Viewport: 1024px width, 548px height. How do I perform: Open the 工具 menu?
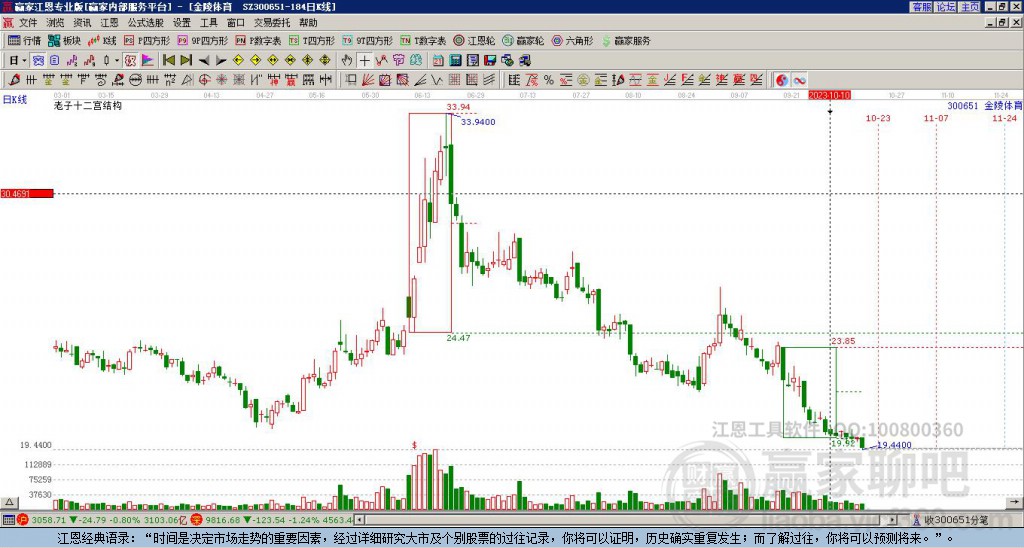click(209, 23)
